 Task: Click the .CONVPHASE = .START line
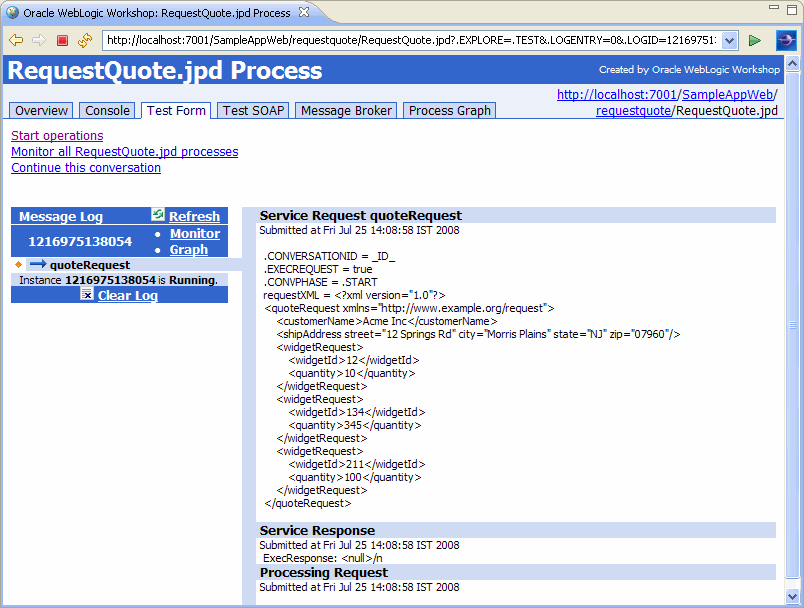pyautogui.click(x=320, y=282)
